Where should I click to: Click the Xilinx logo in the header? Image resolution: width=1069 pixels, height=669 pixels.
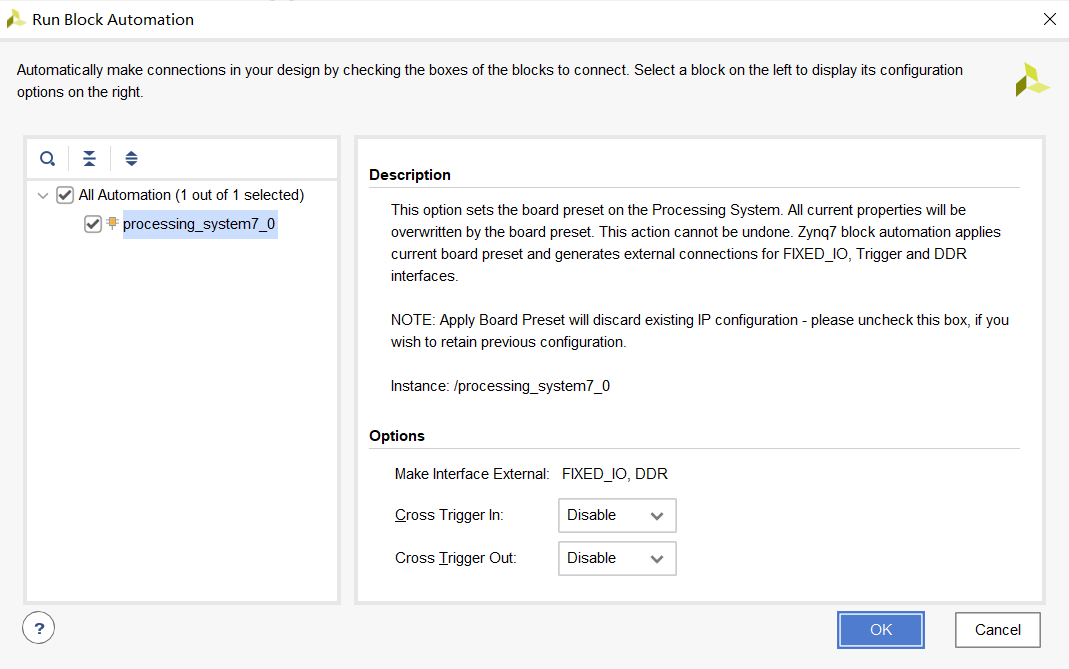point(1032,80)
